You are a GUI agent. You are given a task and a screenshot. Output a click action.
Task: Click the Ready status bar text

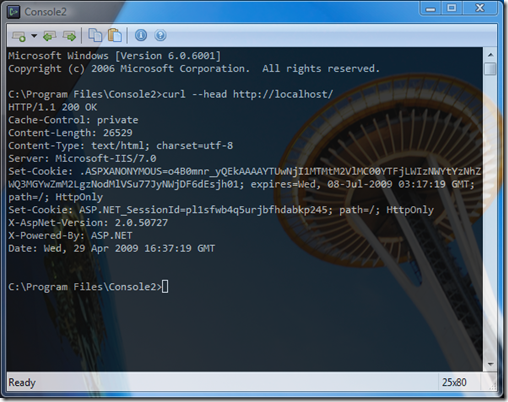22,382
